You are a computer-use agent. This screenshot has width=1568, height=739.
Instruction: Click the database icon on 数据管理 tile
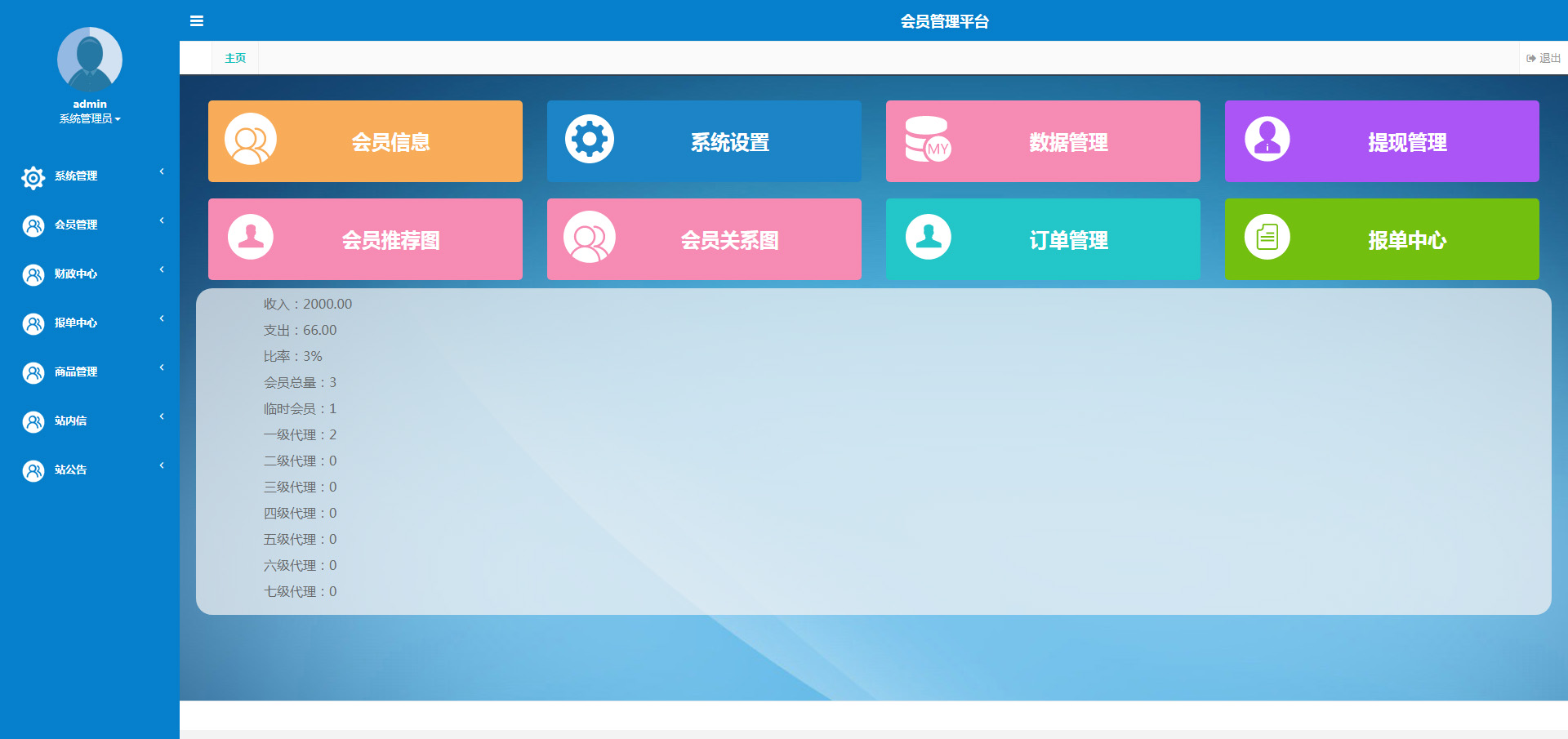point(928,140)
